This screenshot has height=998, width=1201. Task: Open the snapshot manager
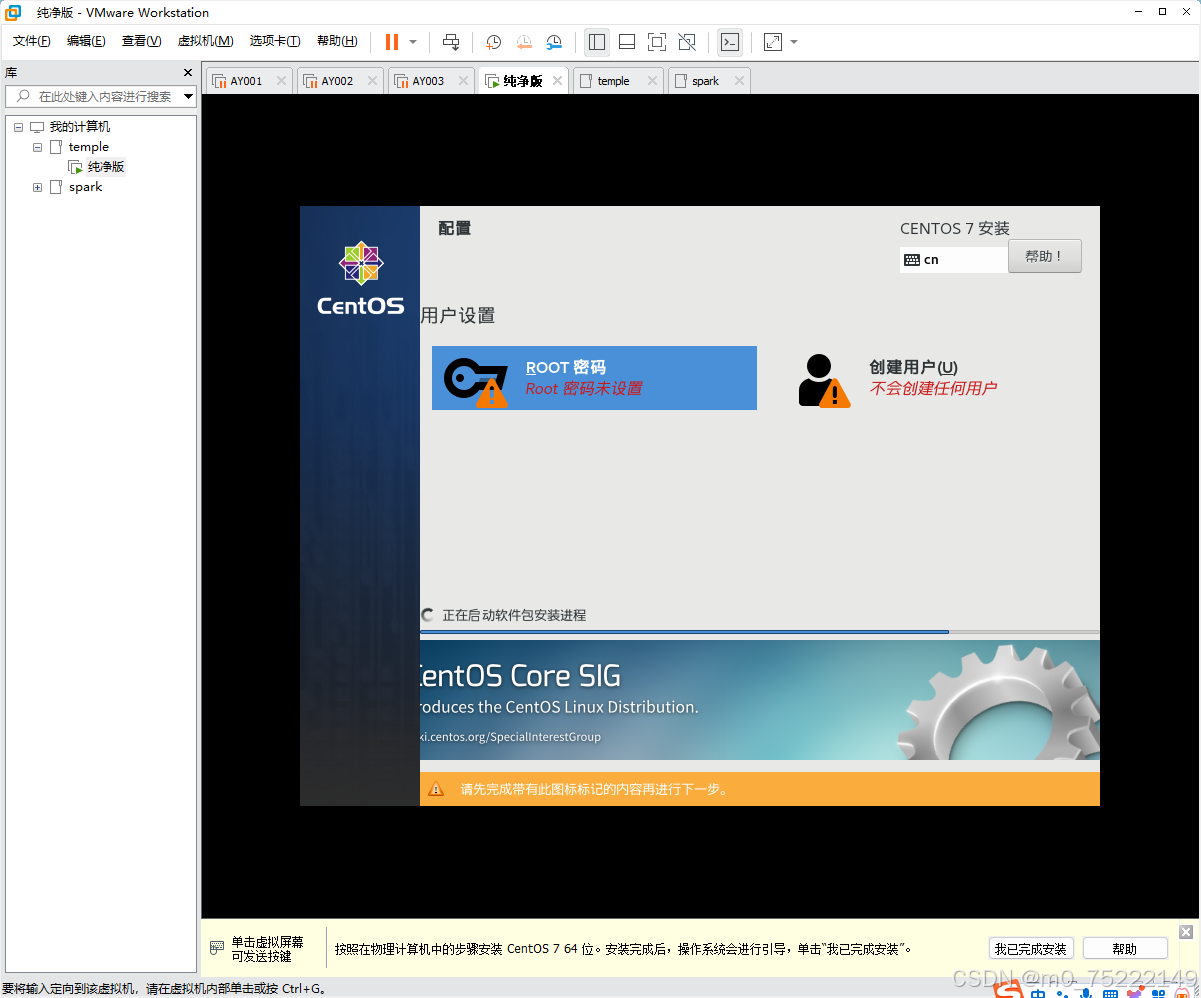click(x=554, y=42)
